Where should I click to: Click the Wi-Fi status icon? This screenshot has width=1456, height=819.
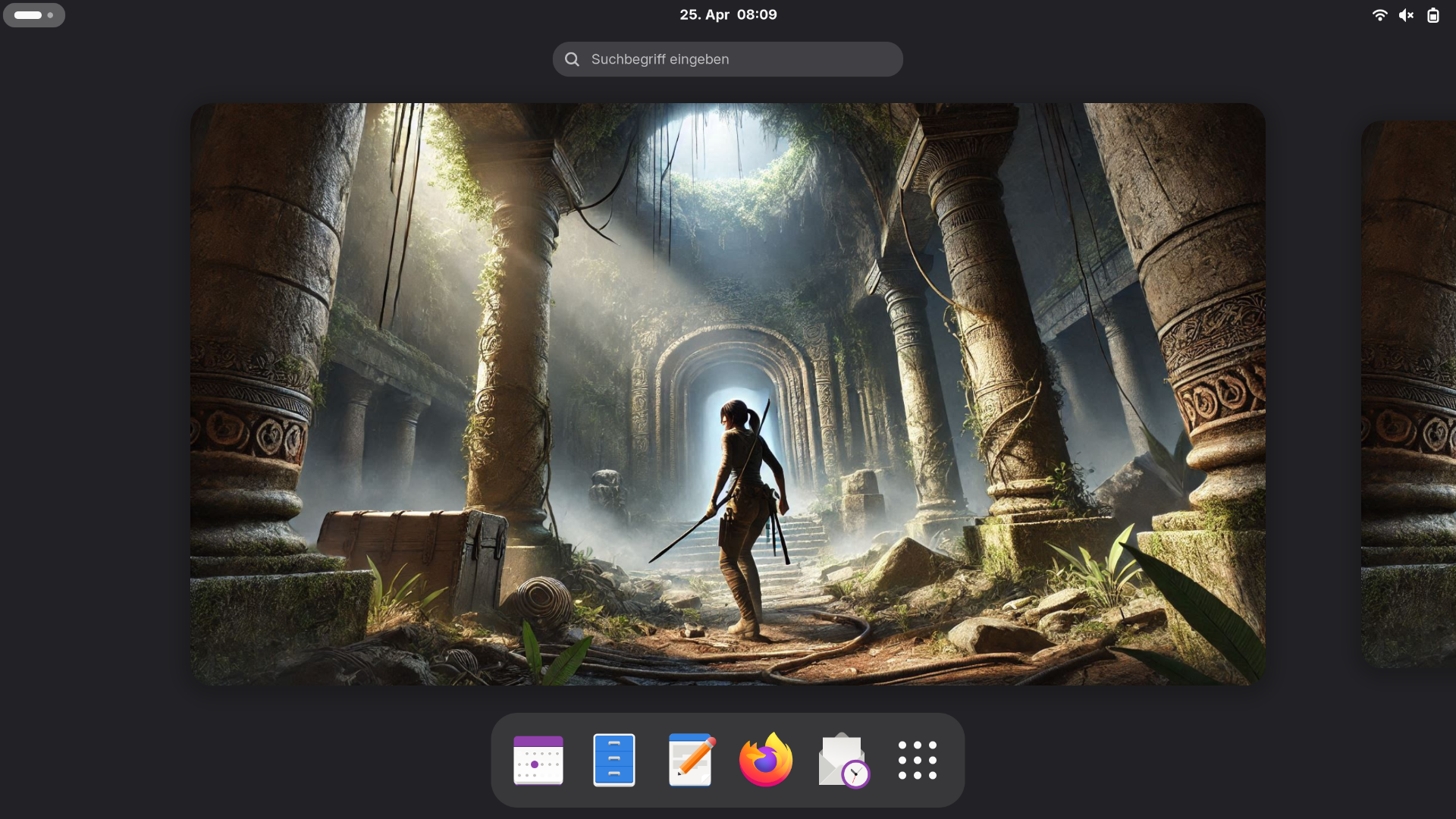1379,15
